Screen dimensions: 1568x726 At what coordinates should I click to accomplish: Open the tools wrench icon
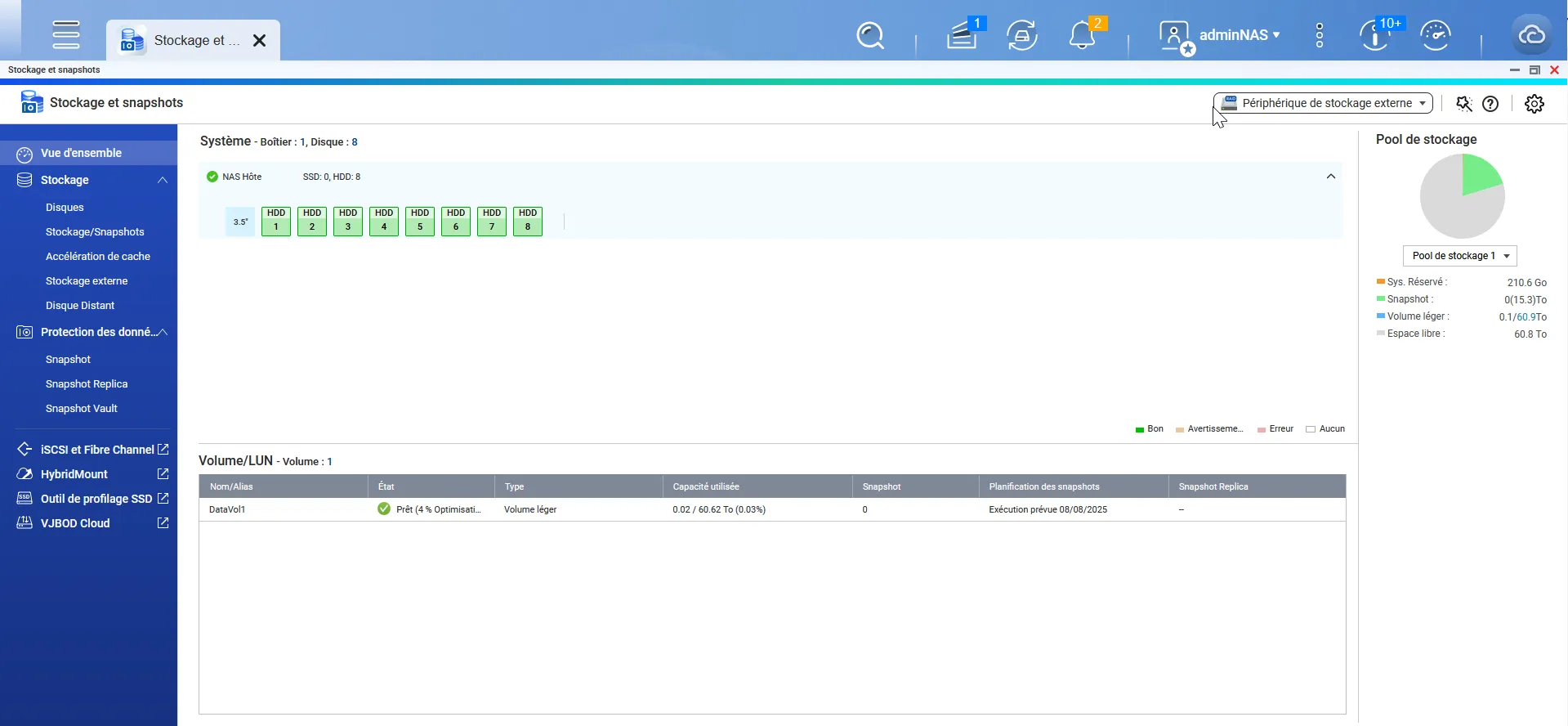pyautogui.click(x=1463, y=104)
